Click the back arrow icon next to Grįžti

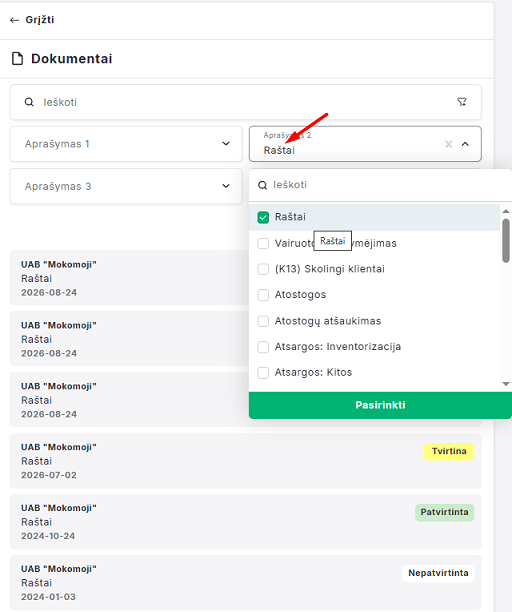[x=14, y=20]
